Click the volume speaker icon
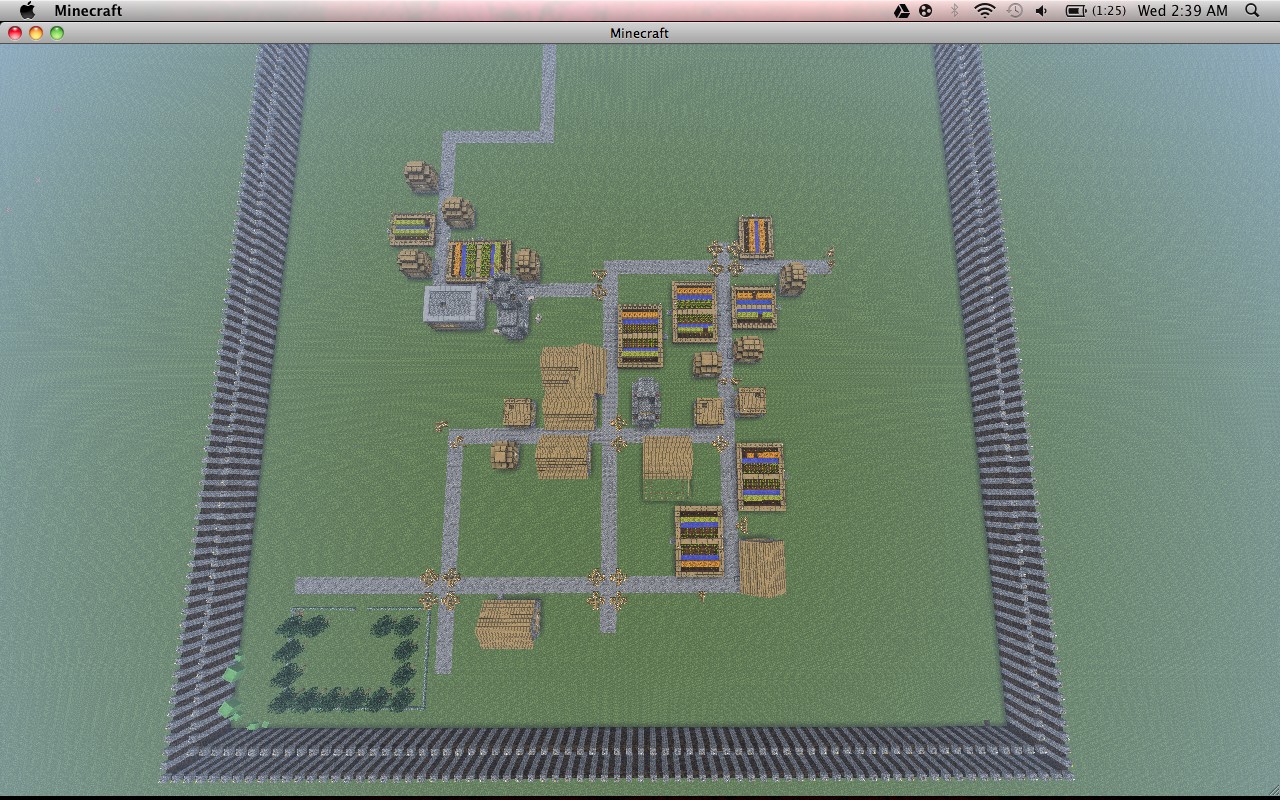The width and height of the screenshot is (1280, 800). pos(1040,11)
